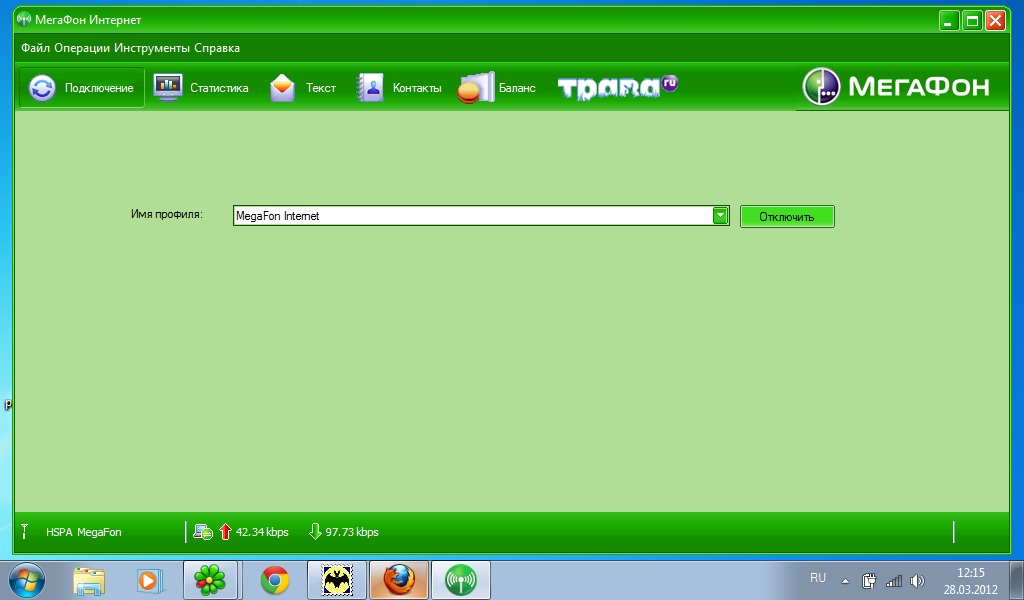This screenshot has width=1024, height=600.
Task: Click the clock showing 12:15
Action: 970,573
